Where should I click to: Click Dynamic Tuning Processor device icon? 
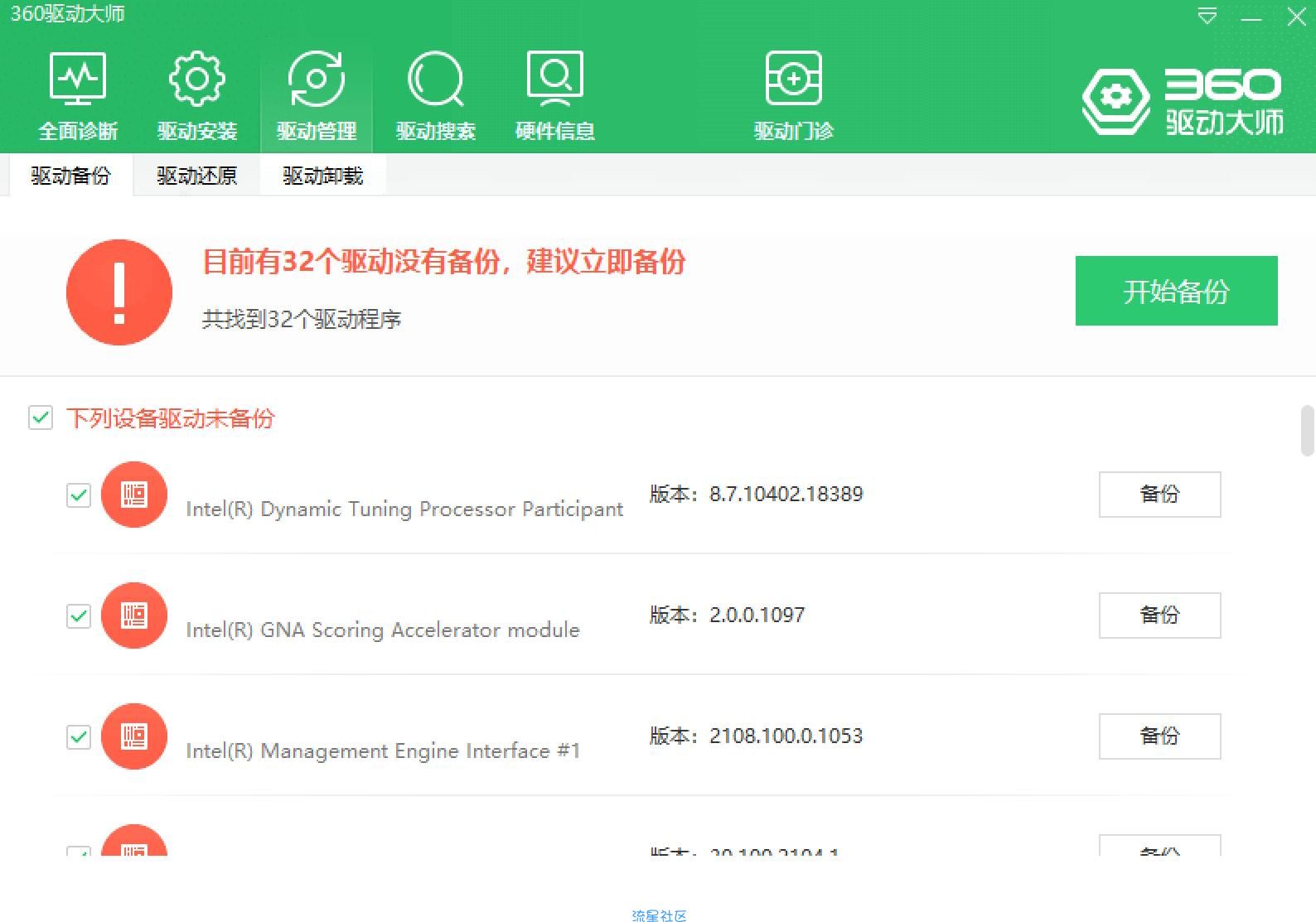coord(134,495)
